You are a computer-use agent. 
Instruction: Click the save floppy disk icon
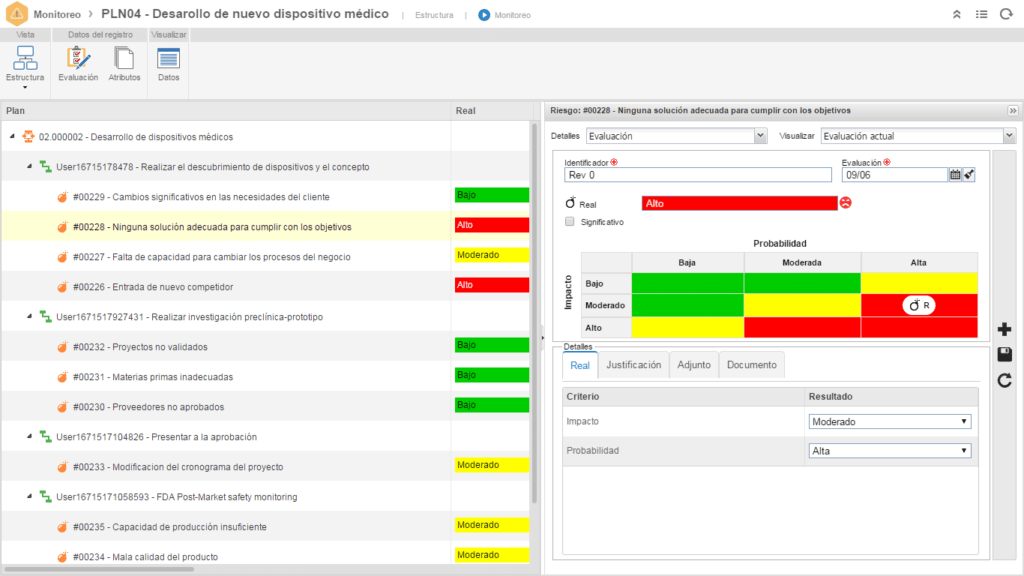coord(1005,355)
